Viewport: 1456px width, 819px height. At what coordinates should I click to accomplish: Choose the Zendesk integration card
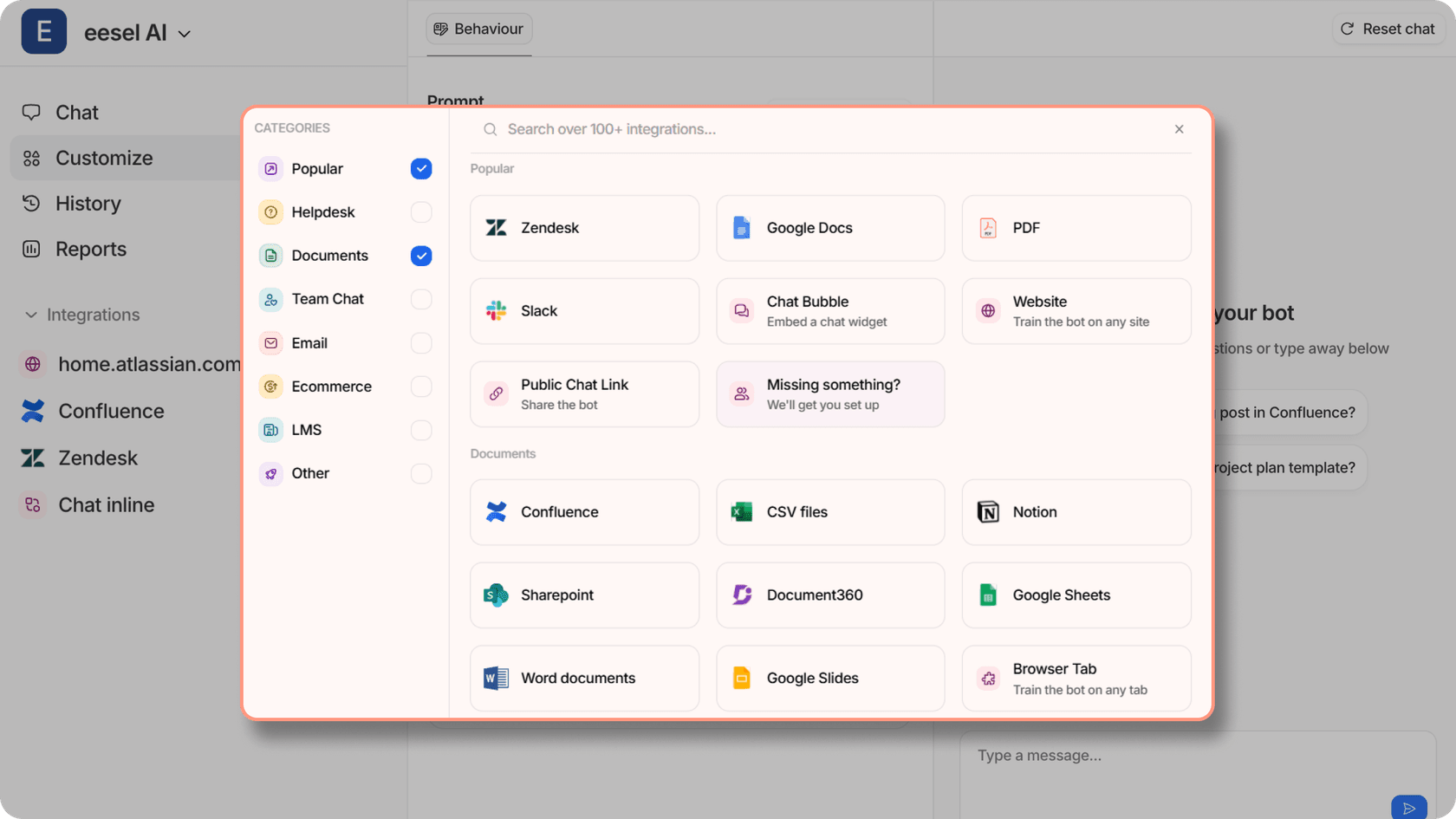(x=584, y=228)
